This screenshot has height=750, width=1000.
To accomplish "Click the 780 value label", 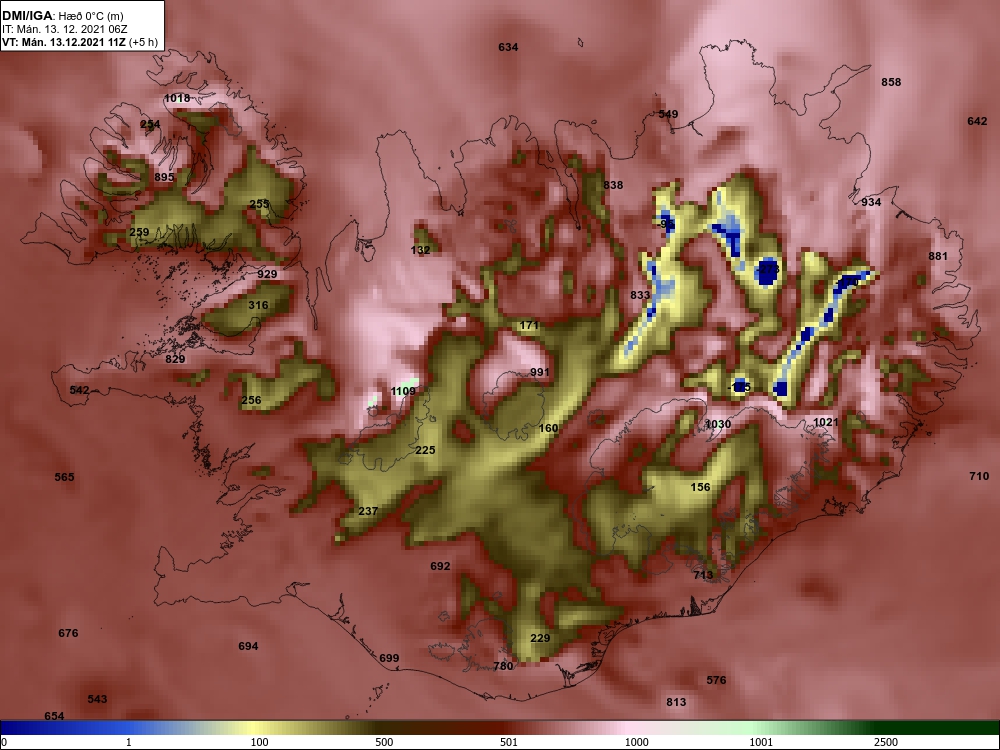I will coord(503,666).
